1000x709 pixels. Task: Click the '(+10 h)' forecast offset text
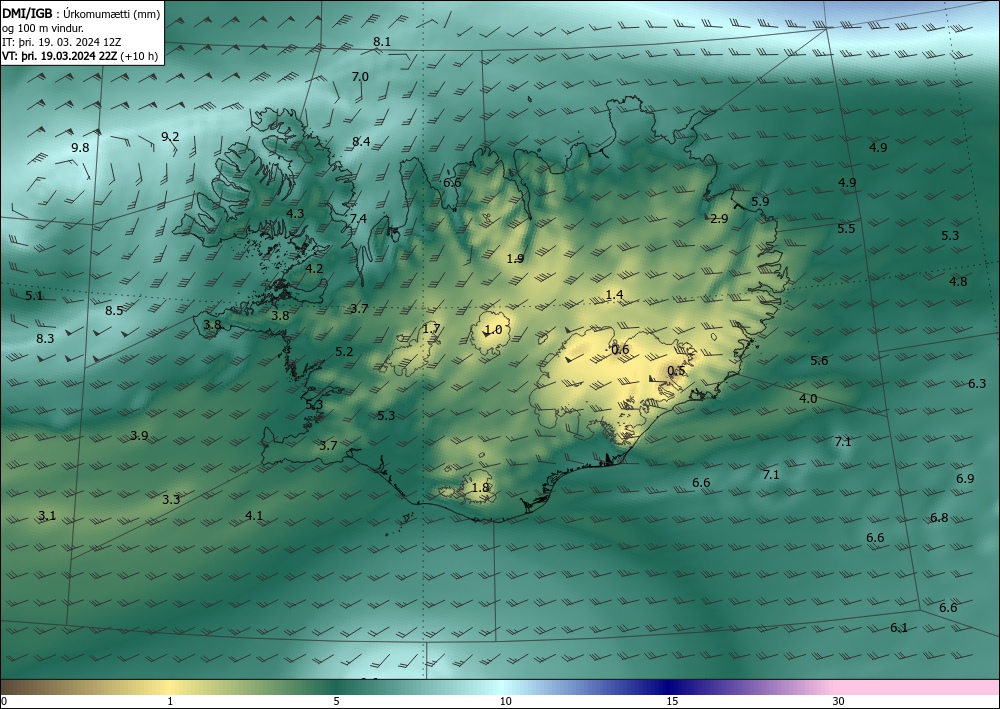tap(138, 56)
